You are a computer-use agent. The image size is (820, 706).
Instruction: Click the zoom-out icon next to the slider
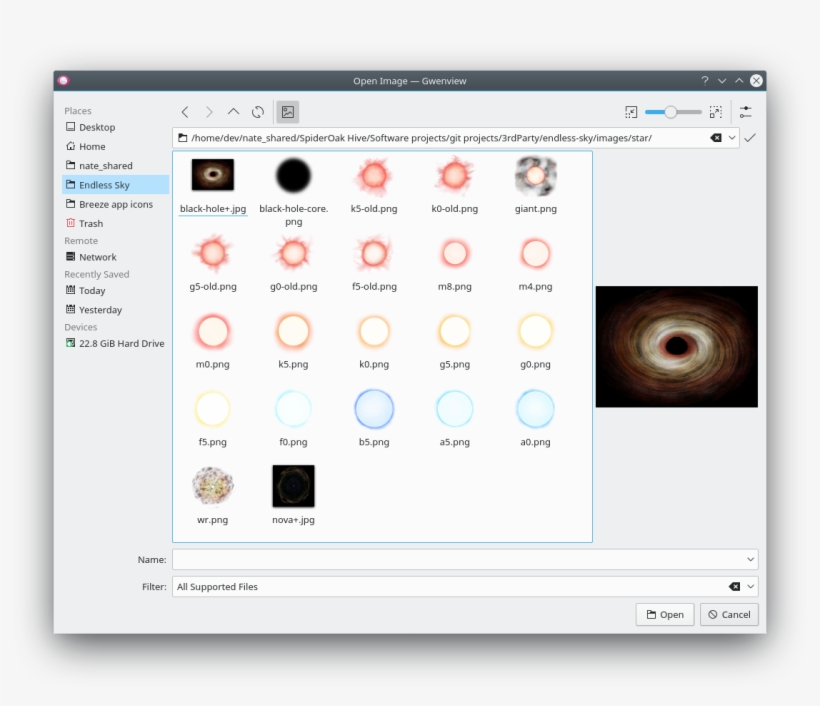(631, 111)
